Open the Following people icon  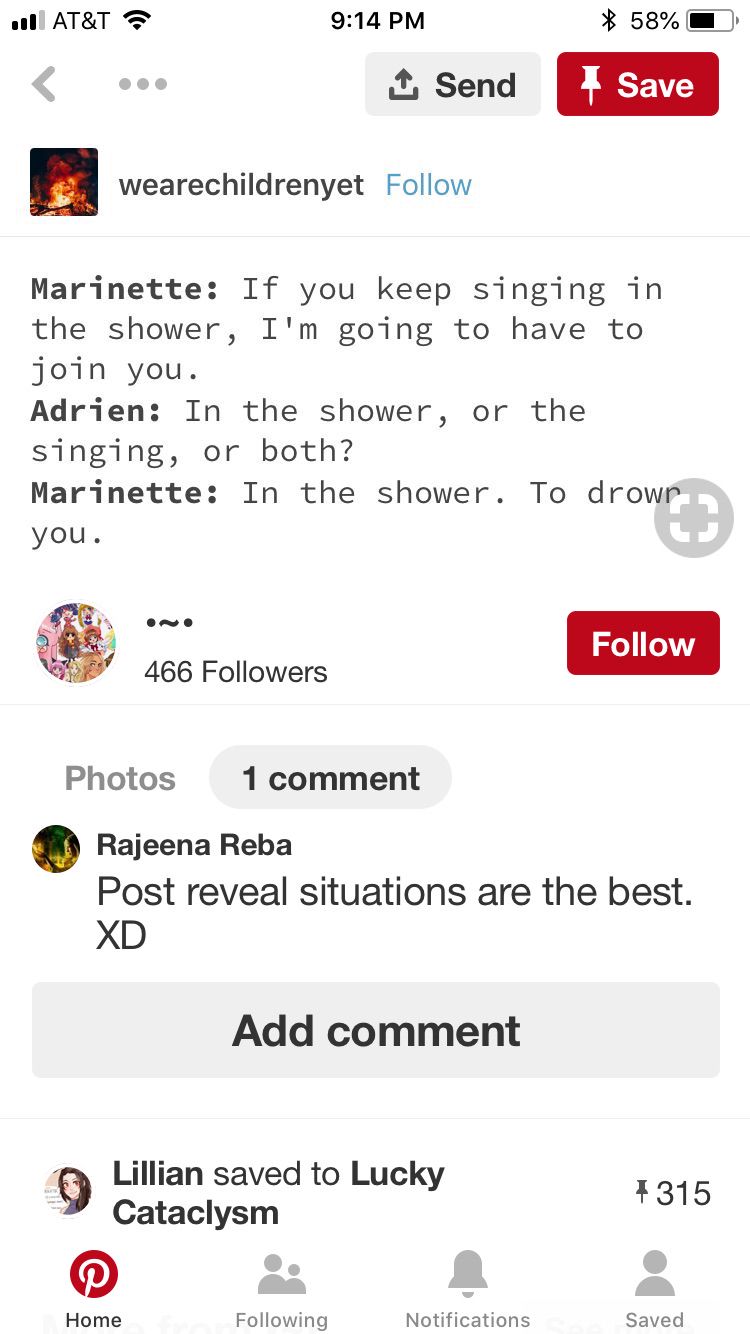282,1275
